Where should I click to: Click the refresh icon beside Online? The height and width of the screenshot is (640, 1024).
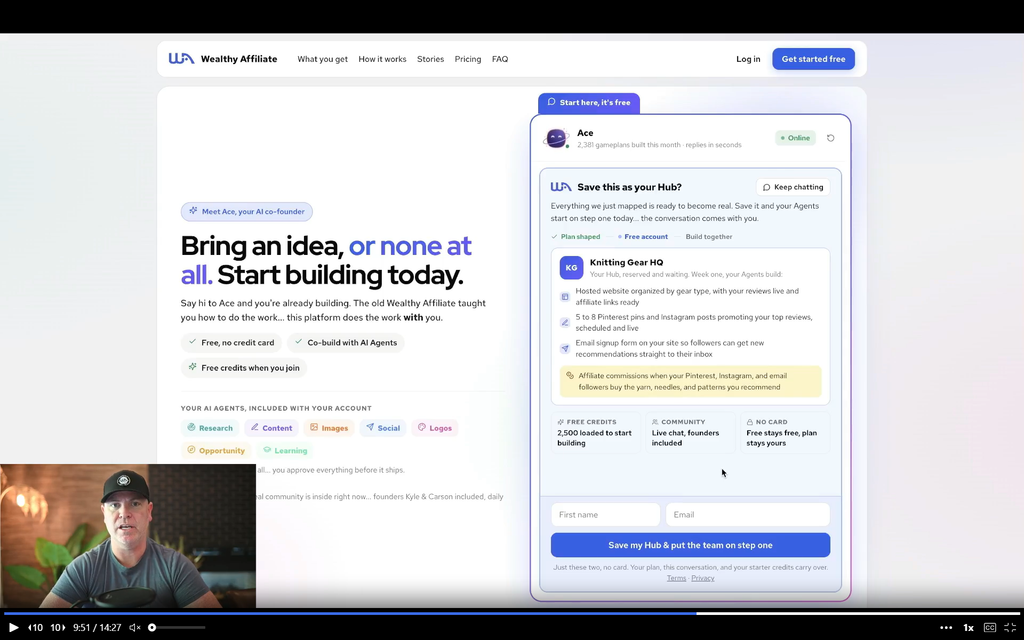pyautogui.click(x=831, y=138)
